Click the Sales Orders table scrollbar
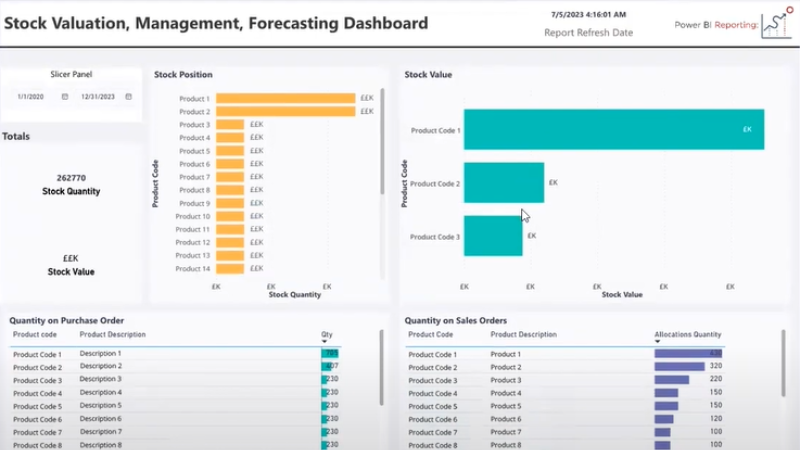 pos(783,363)
